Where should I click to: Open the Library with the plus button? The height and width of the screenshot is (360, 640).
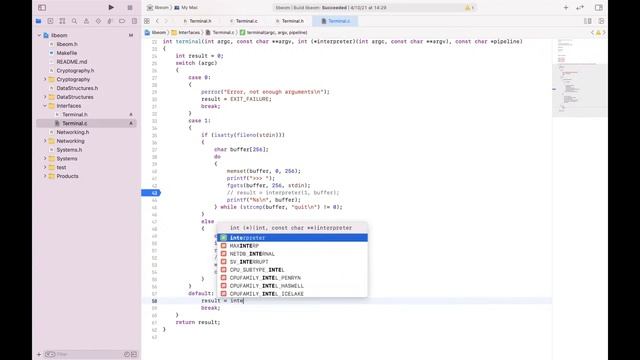click(x=566, y=7)
